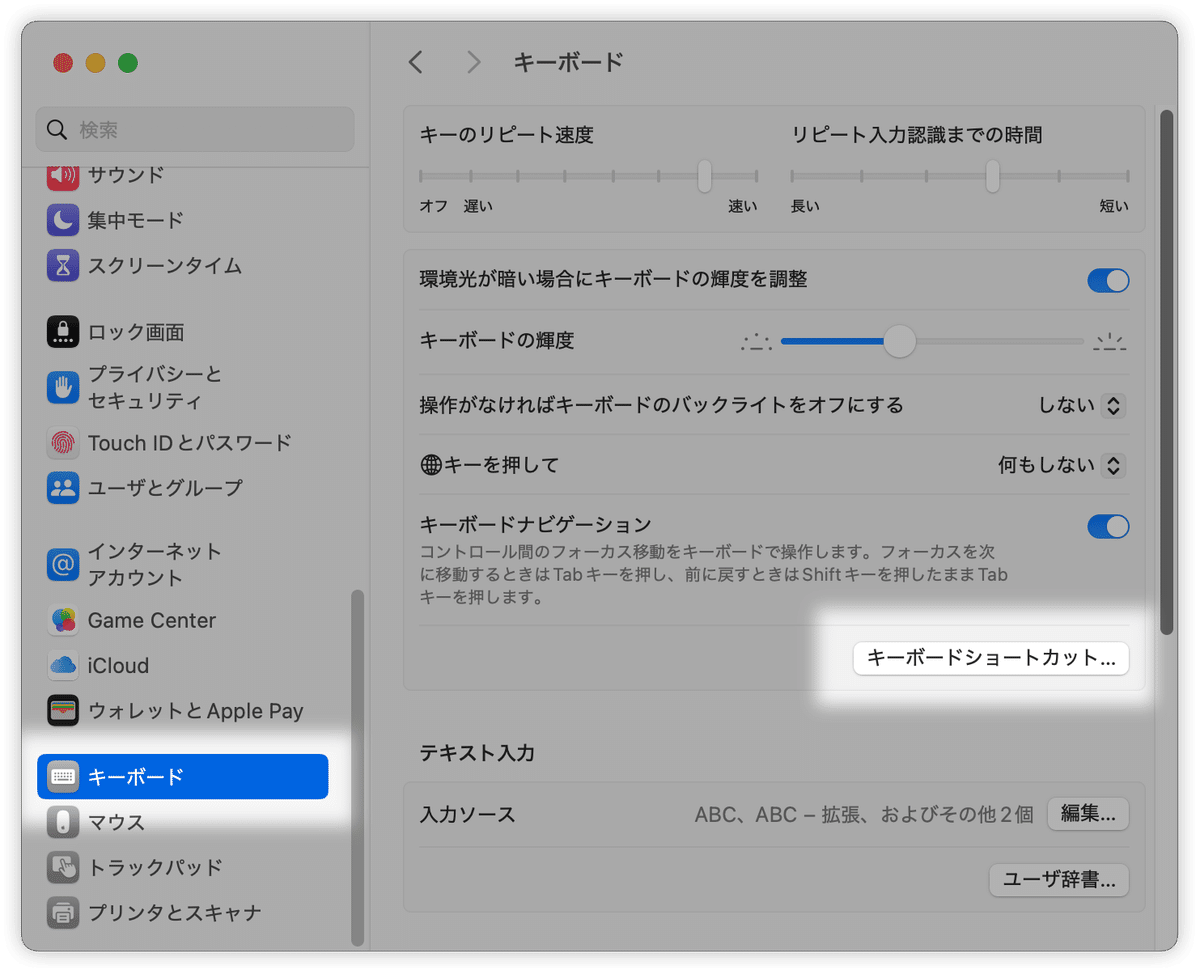The height and width of the screenshot is (973, 1200).
Task: Select マウス in the sidebar
Action: pos(62,822)
